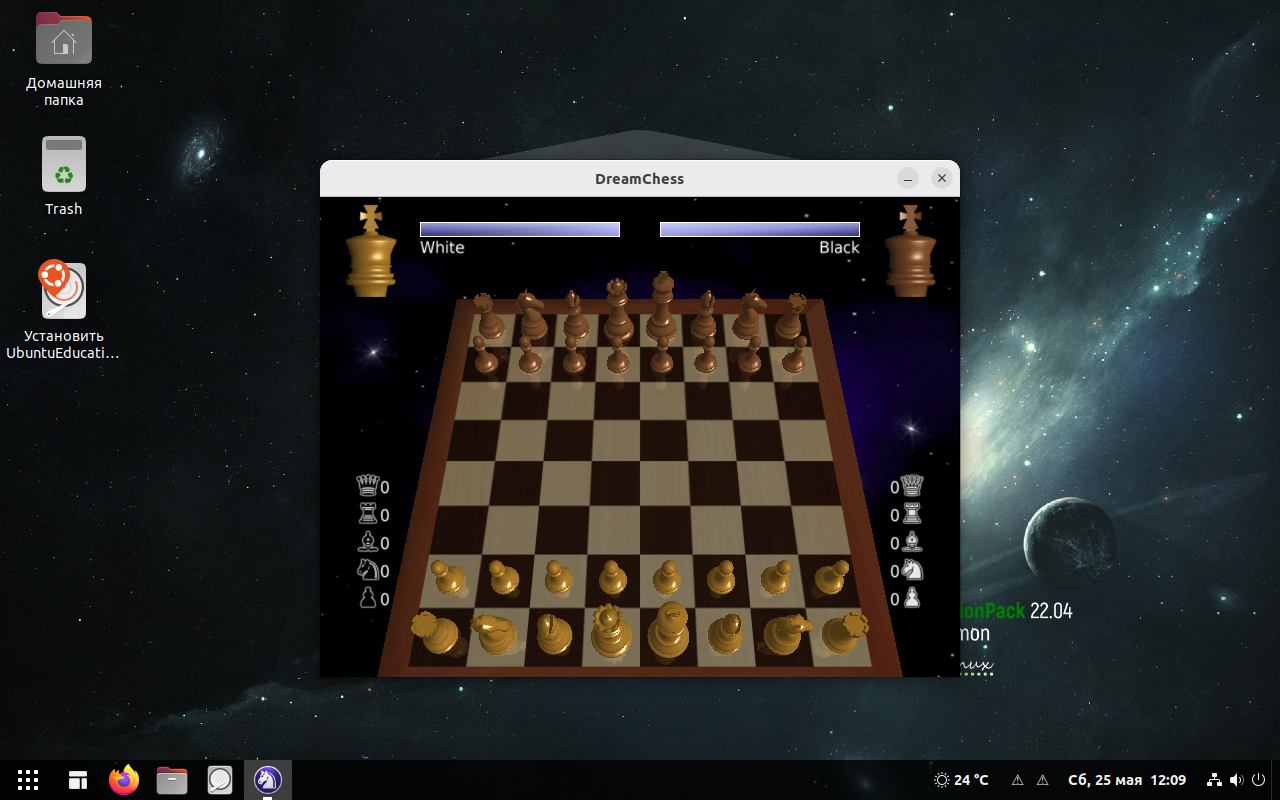Click White's captured pawn counter icon

(x=368, y=598)
